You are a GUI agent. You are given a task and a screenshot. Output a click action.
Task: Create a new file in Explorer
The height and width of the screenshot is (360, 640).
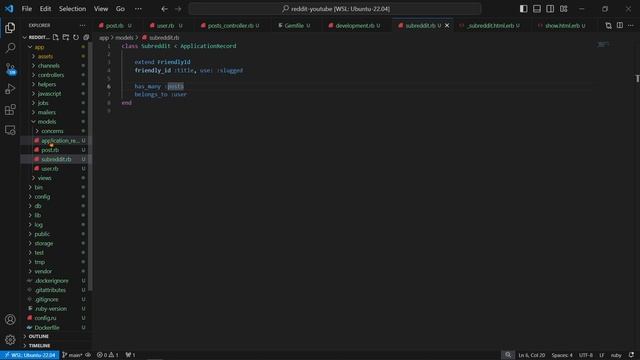56,37
